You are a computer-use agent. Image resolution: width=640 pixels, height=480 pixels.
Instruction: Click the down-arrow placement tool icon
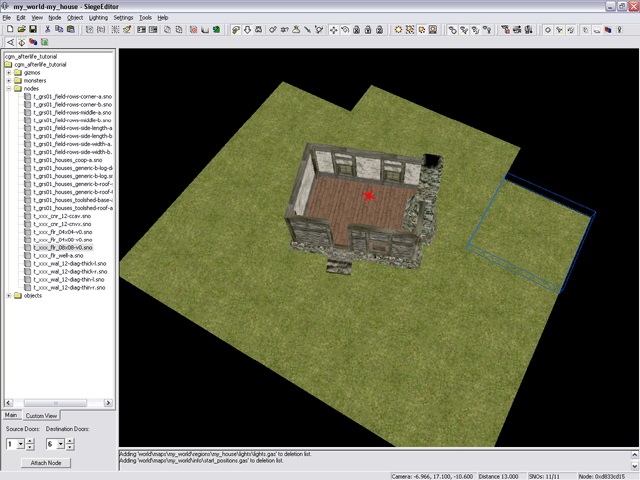pyautogui.click(x=247, y=30)
